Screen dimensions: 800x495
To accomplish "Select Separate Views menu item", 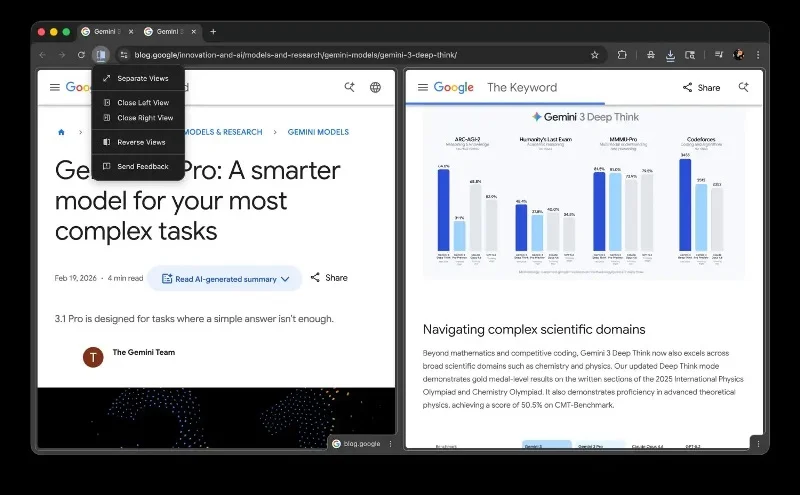I will click(x=142, y=78).
